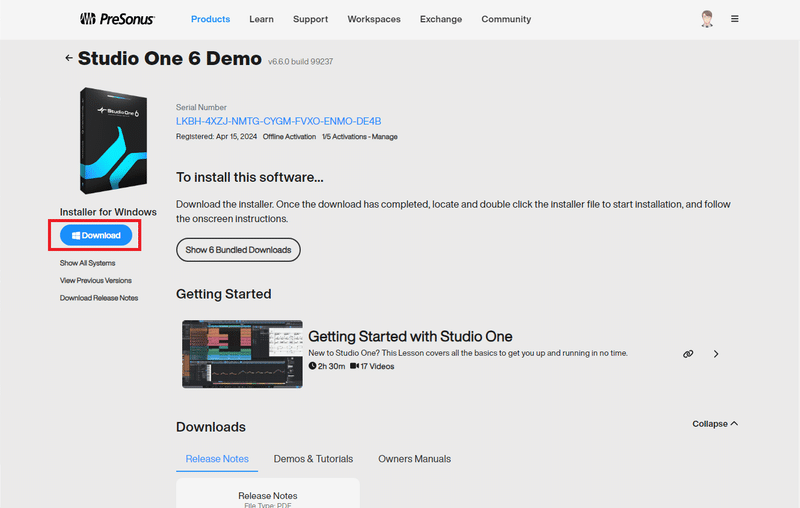Click View Previous Versions
Viewport: 800px width, 508px height.
95,281
